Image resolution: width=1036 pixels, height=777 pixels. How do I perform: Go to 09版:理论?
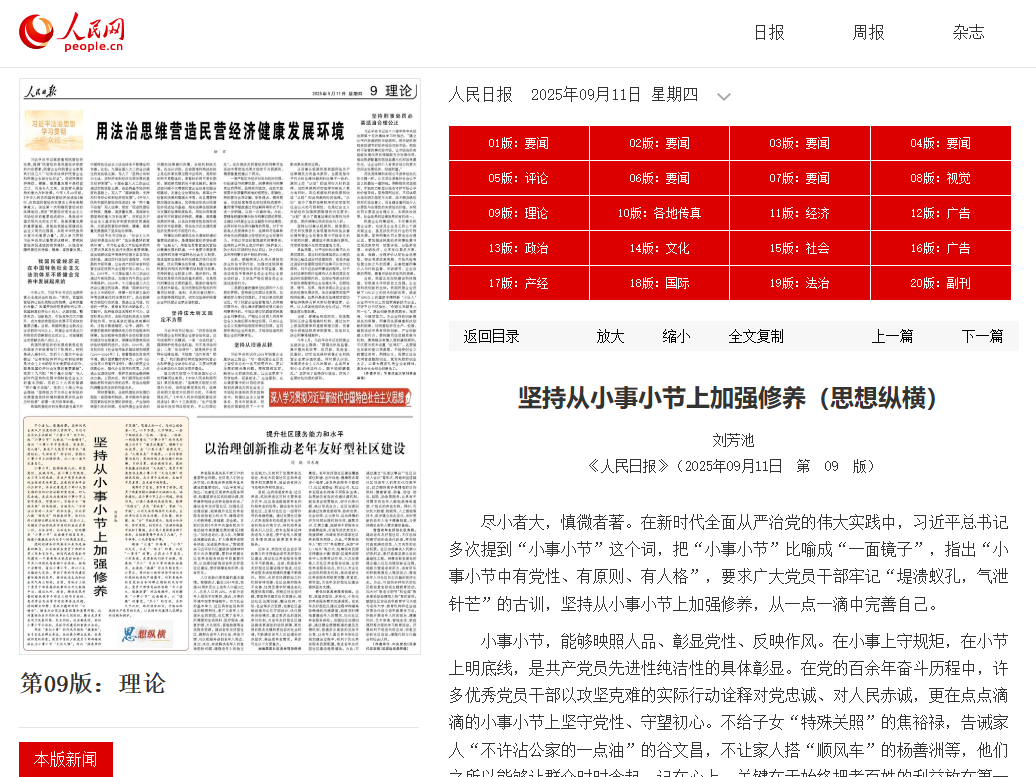[519, 213]
